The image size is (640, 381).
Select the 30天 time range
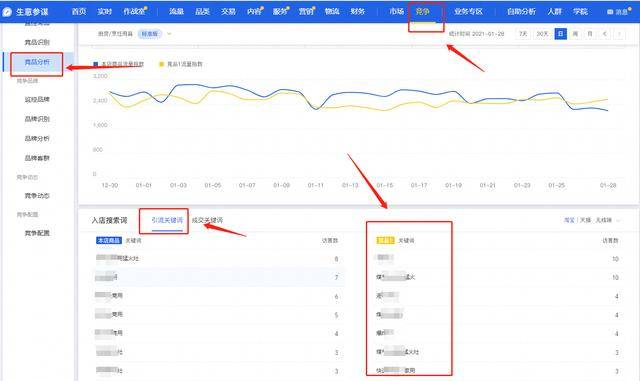pos(542,34)
